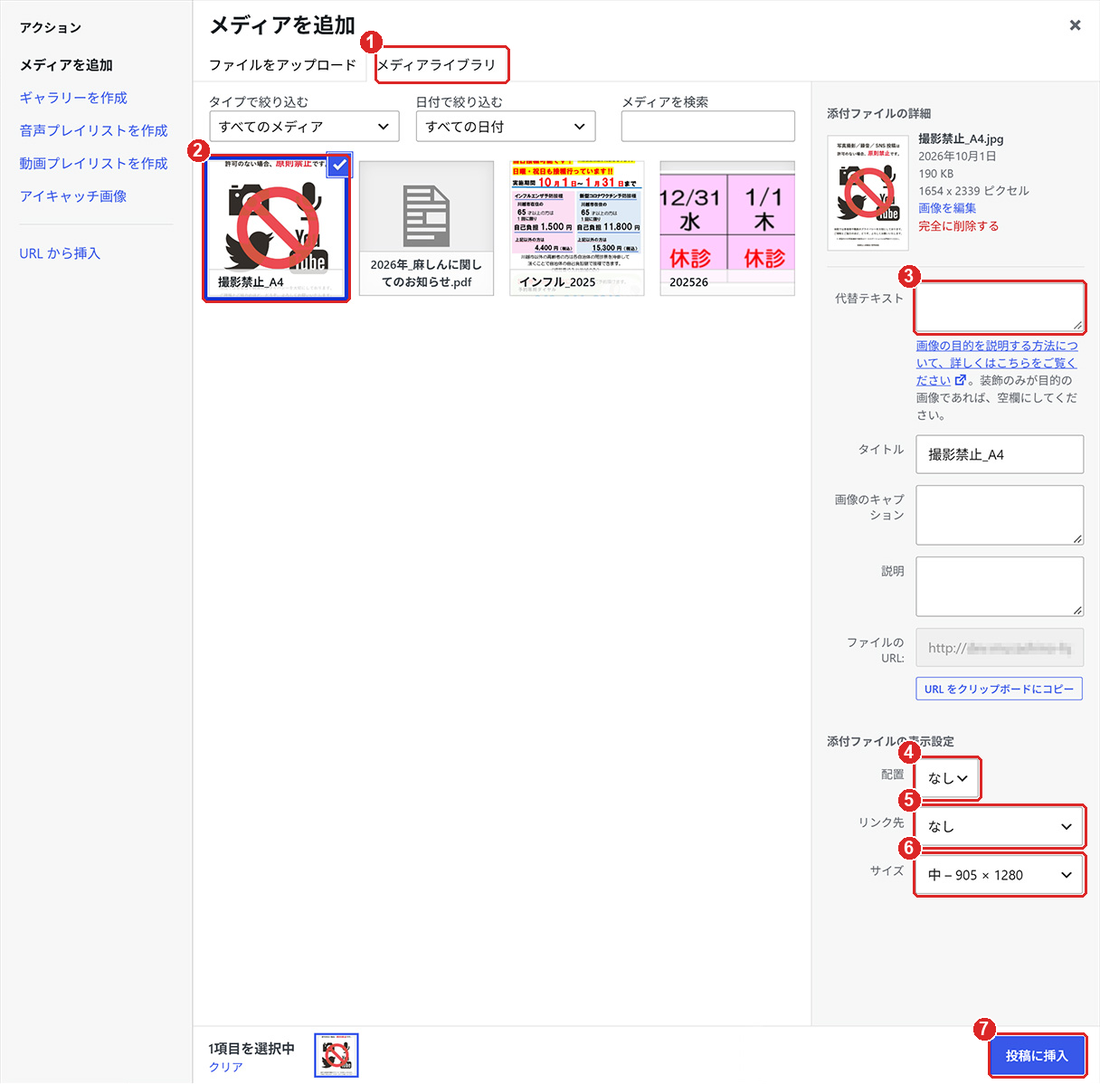Choose アイキャッチ画像 in sidebar
This screenshot has height=1084, width=1100.
click(x=73, y=196)
